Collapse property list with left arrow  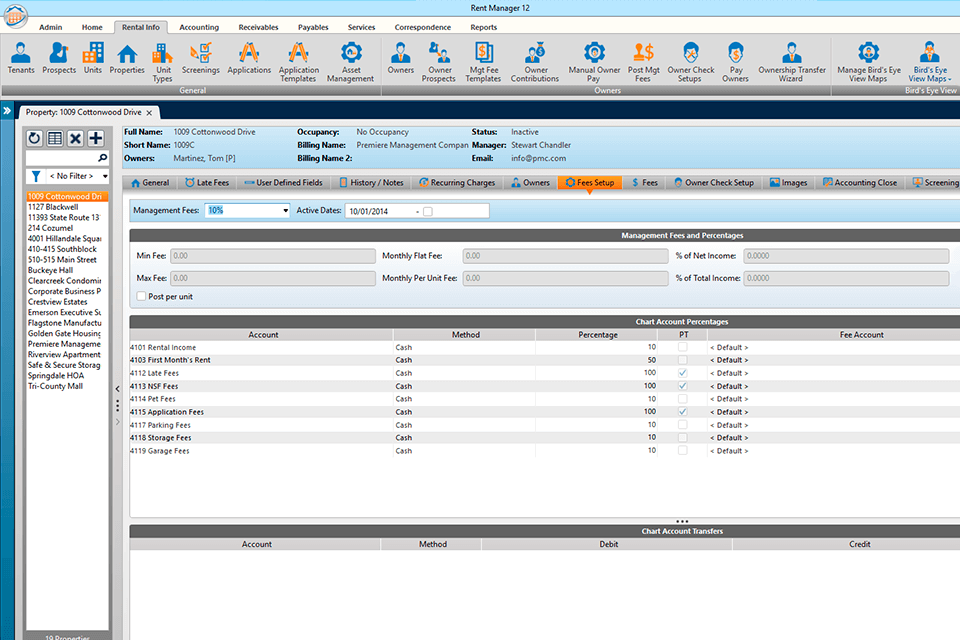click(x=118, y=389)
